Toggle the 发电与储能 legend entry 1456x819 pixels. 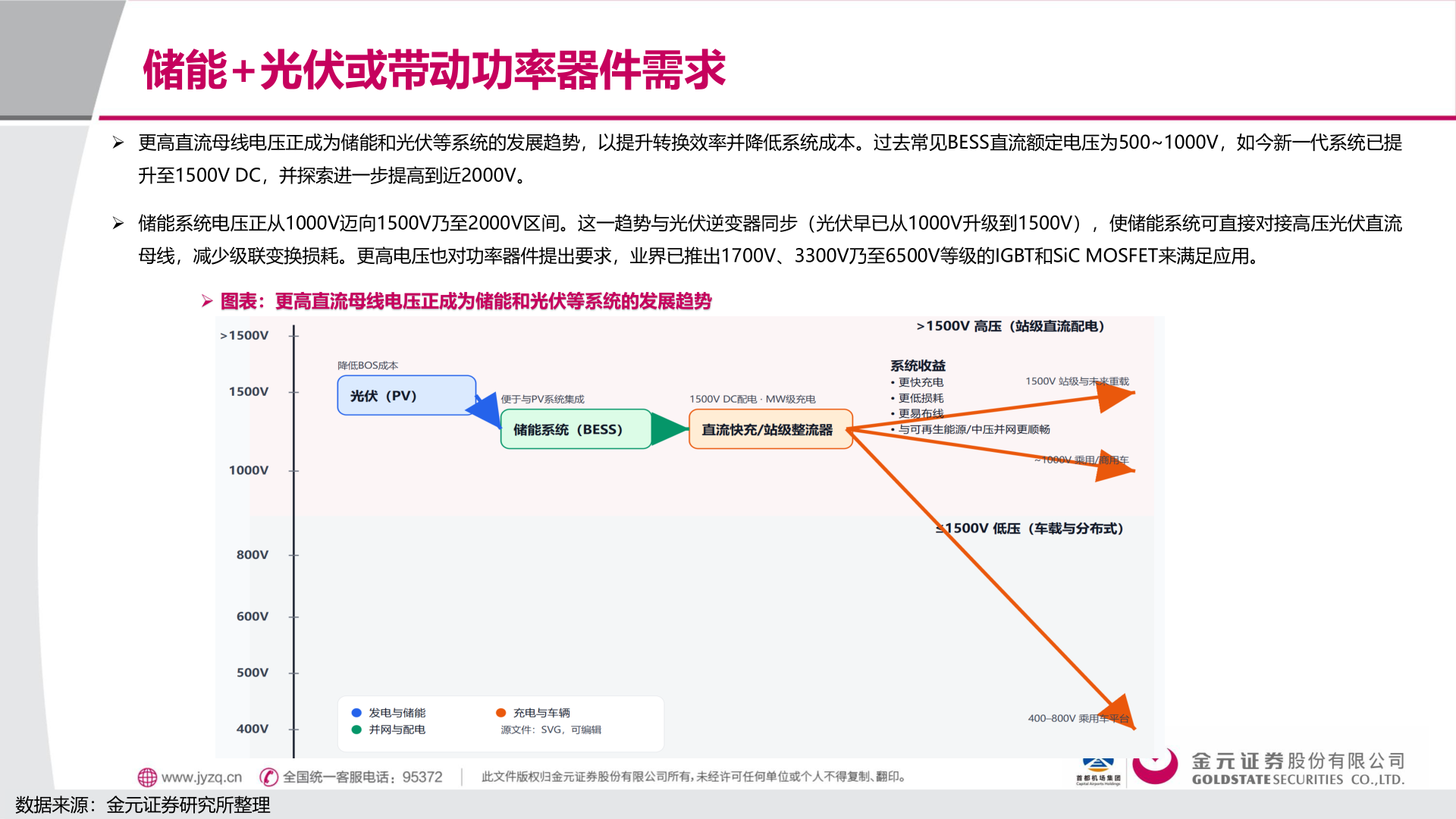tap(397, 713)
